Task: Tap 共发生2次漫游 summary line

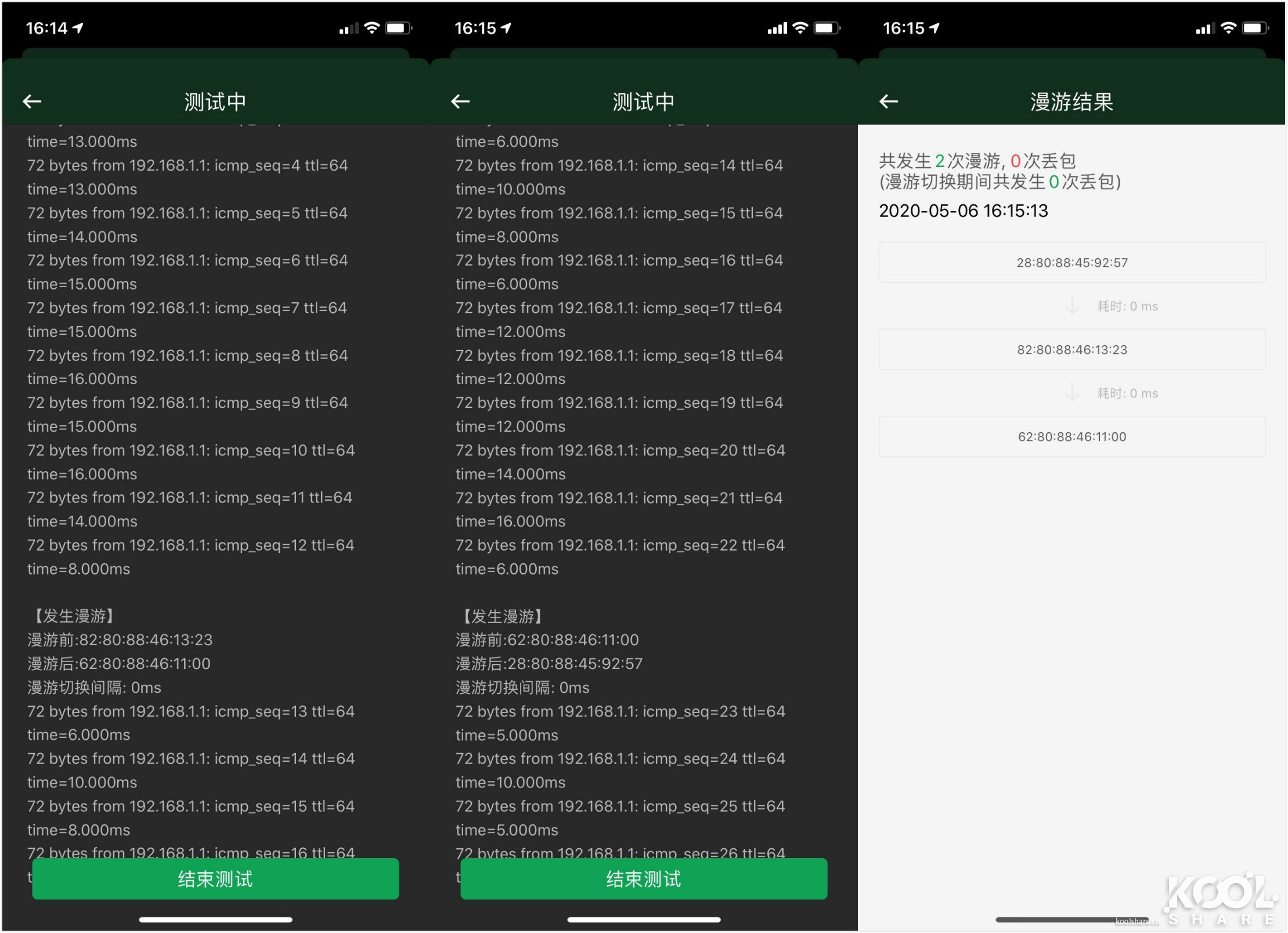Action: pyautogui.click(x=977, y=161)
